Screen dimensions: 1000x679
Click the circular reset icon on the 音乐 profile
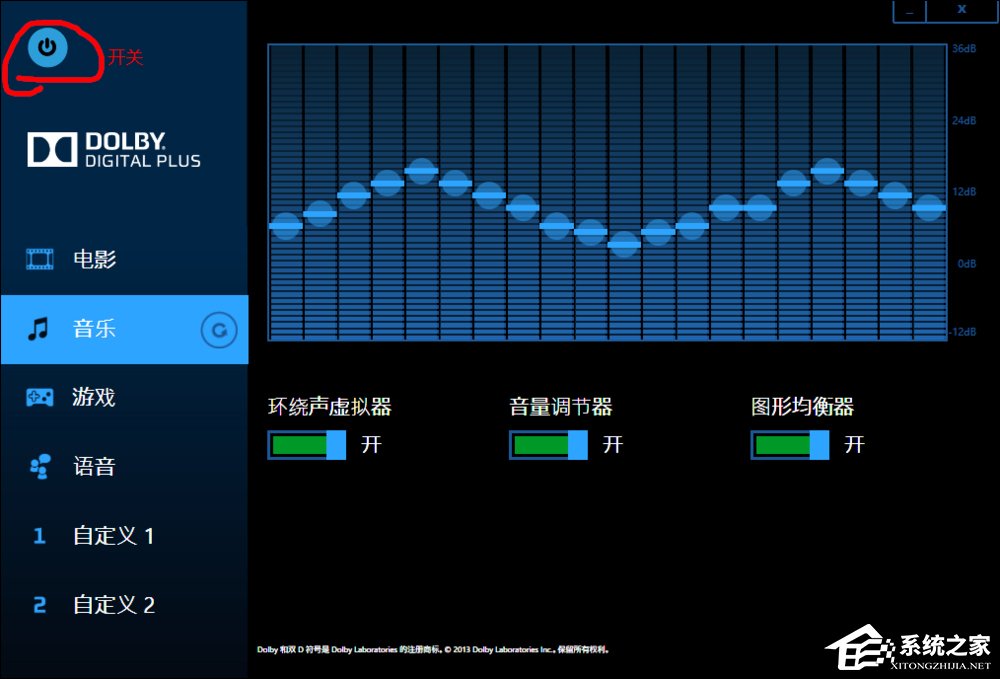tap(218, 329)
